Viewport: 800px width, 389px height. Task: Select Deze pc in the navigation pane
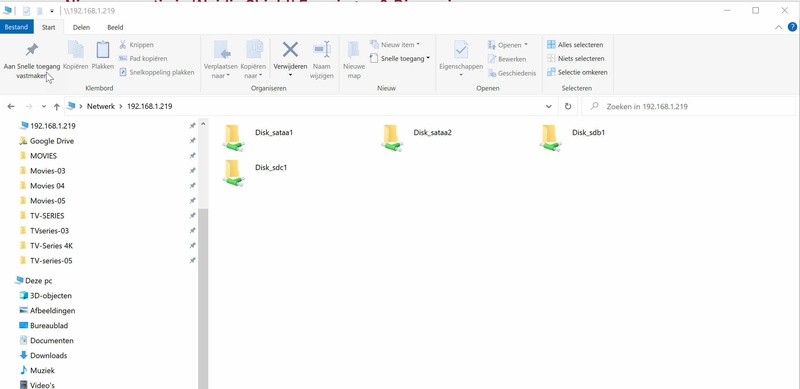(x=38, y=280)
